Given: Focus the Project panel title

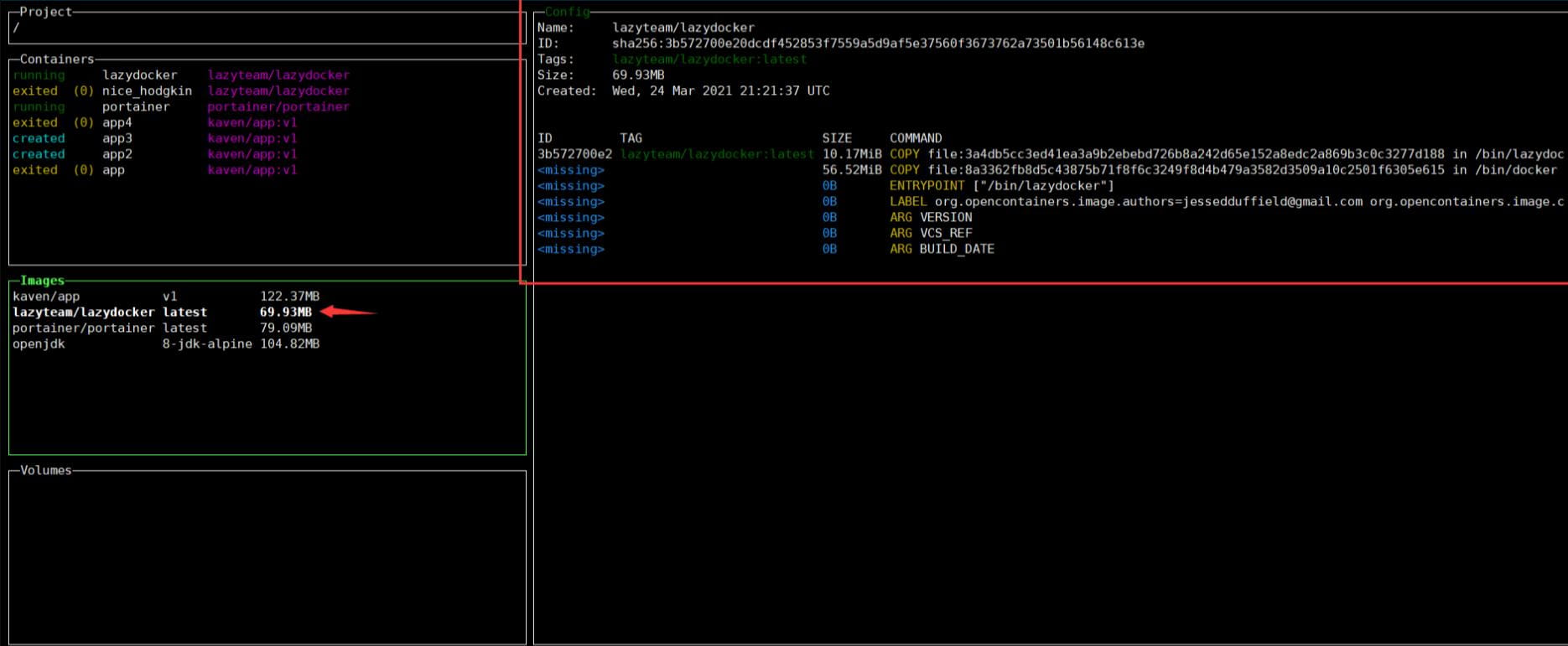Looking at the screenshot, I should [x=46, y=12].
